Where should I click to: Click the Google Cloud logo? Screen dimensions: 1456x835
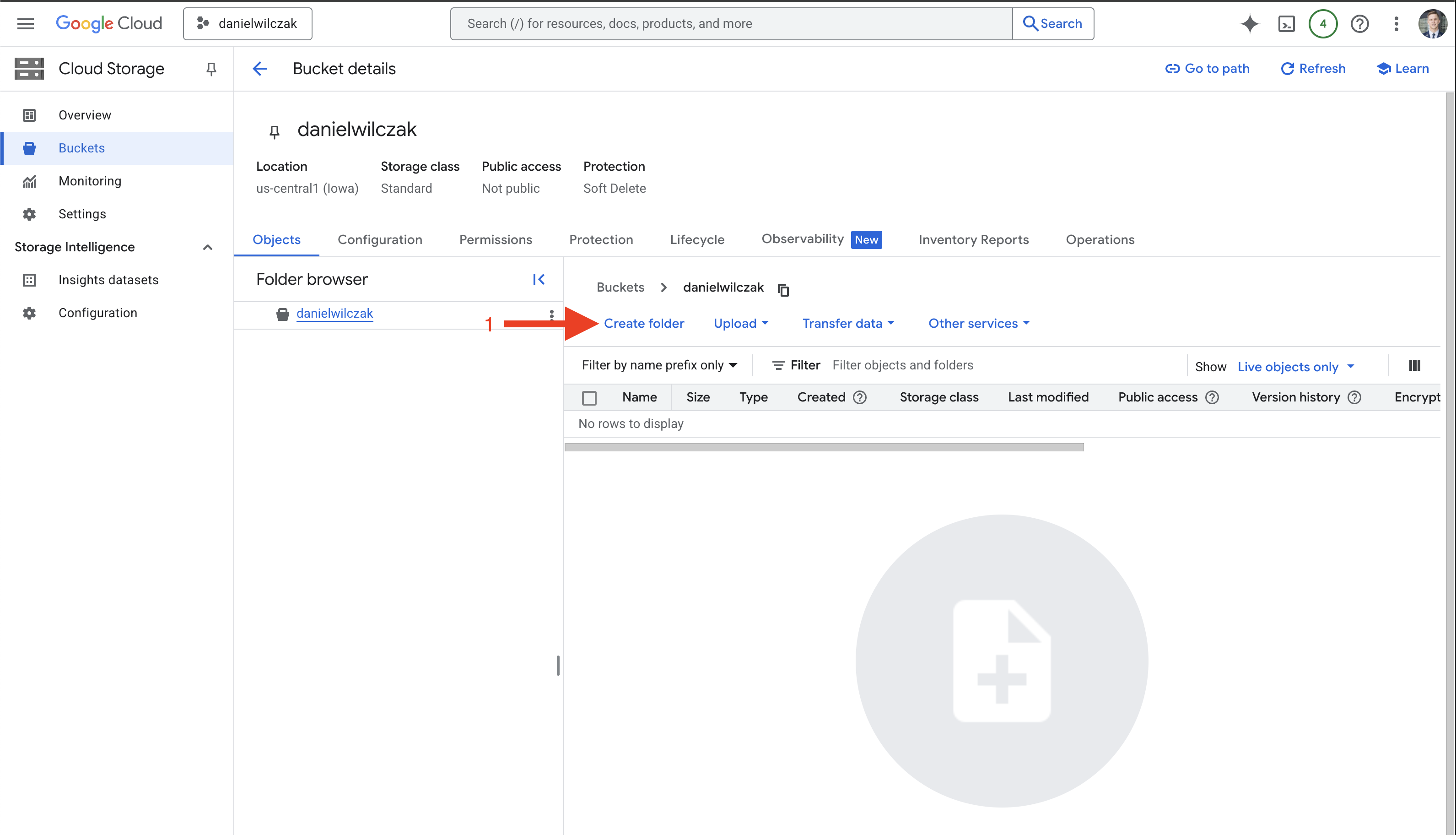tap(109, 23)
